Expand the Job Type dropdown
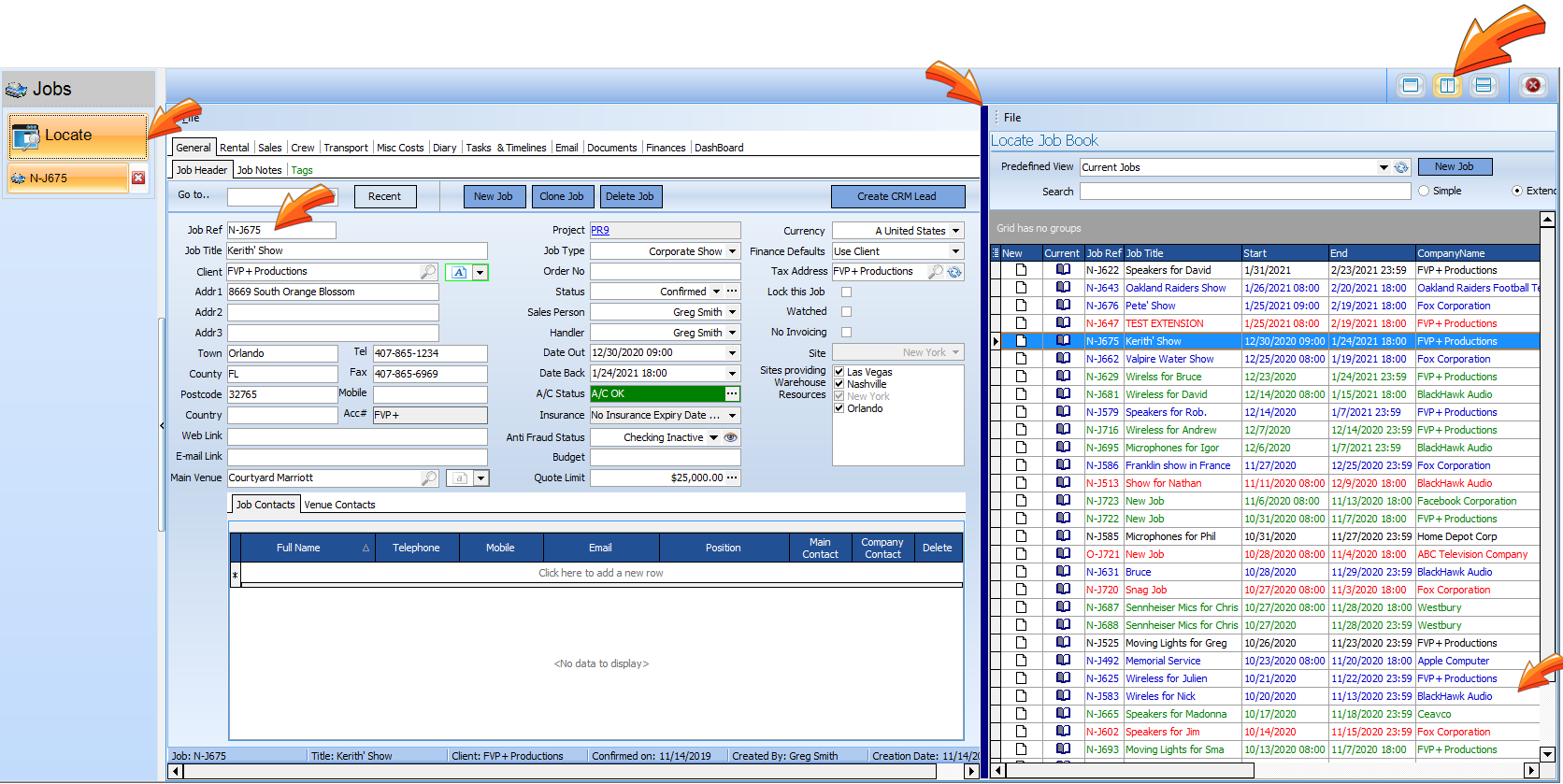1563x784 pixels. (732, 251)
